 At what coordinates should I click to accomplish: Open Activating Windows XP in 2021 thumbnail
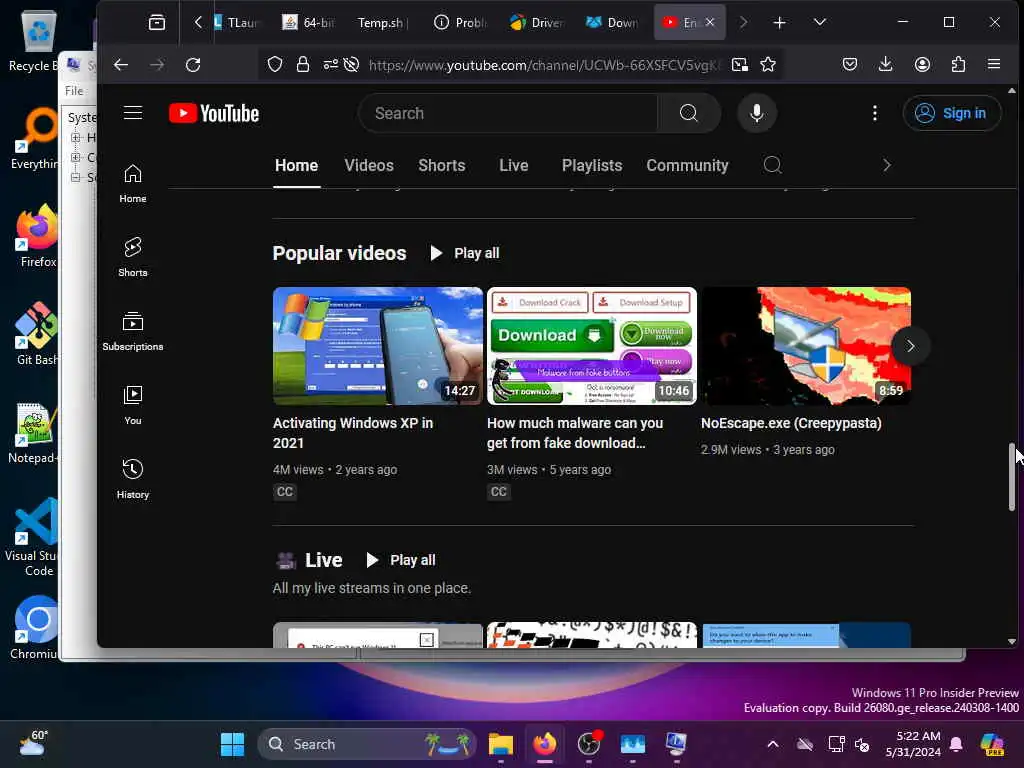coord(377,346)
